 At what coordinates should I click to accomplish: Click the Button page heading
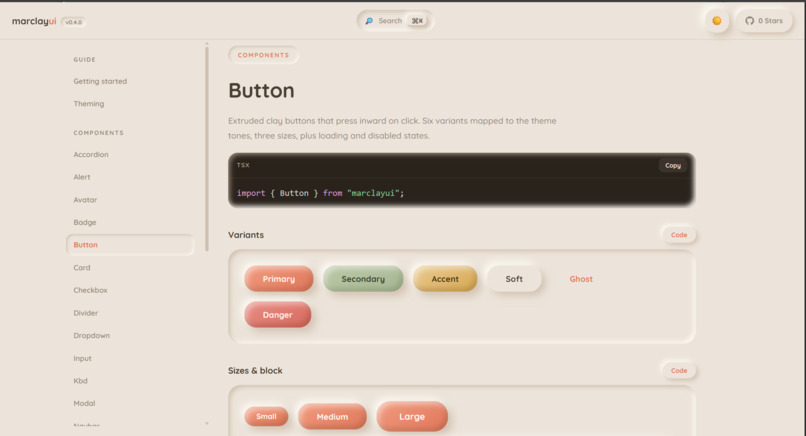point(262,90)
